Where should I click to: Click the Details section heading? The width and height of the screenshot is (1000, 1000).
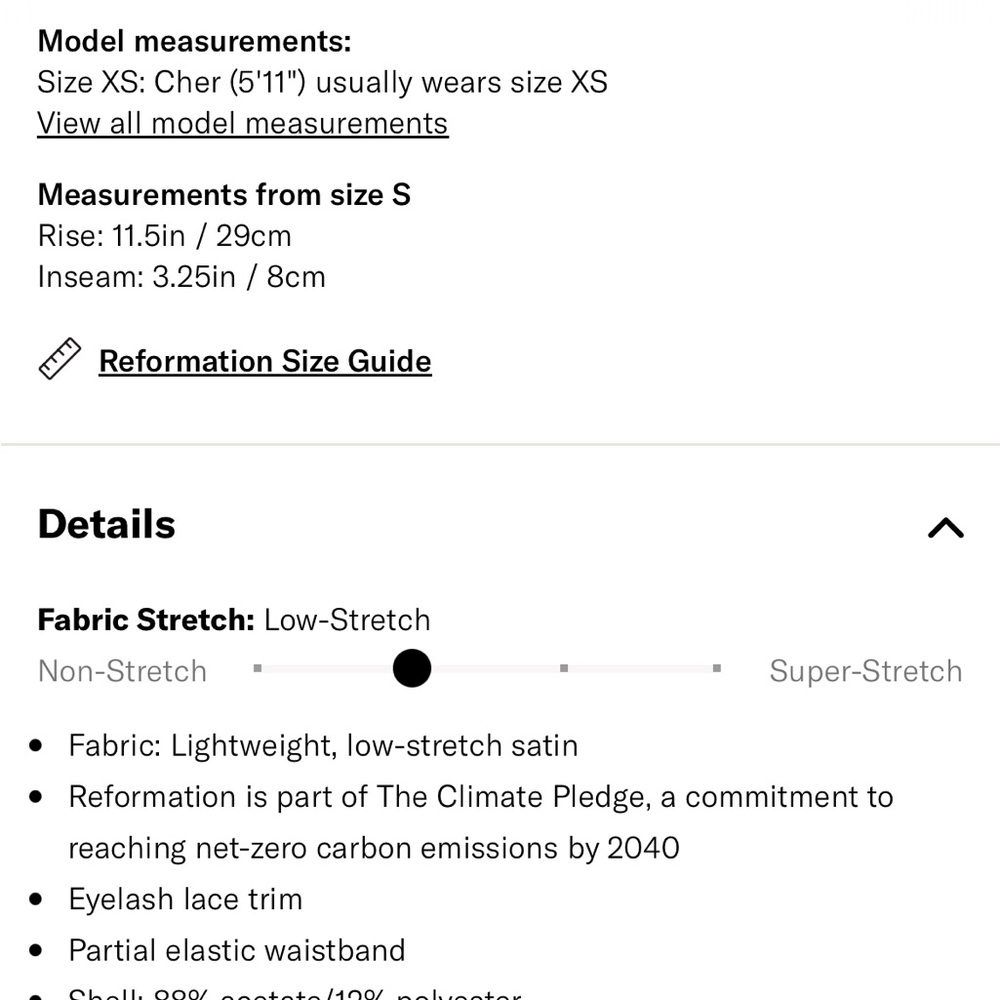tap(107, 524)
